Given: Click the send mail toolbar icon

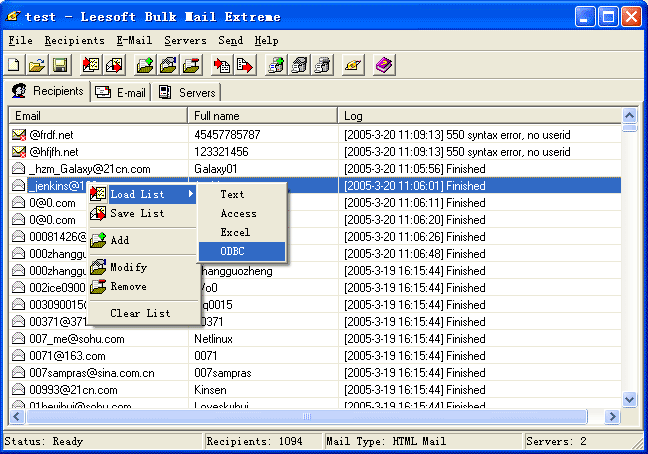Looking at the screenshot, I should tap(353, 65).
